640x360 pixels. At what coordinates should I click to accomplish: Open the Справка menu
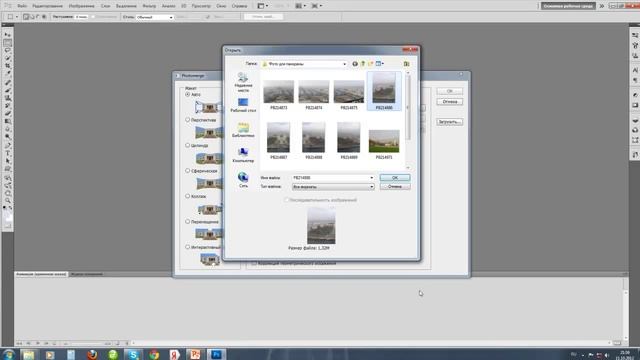[239, 6]
